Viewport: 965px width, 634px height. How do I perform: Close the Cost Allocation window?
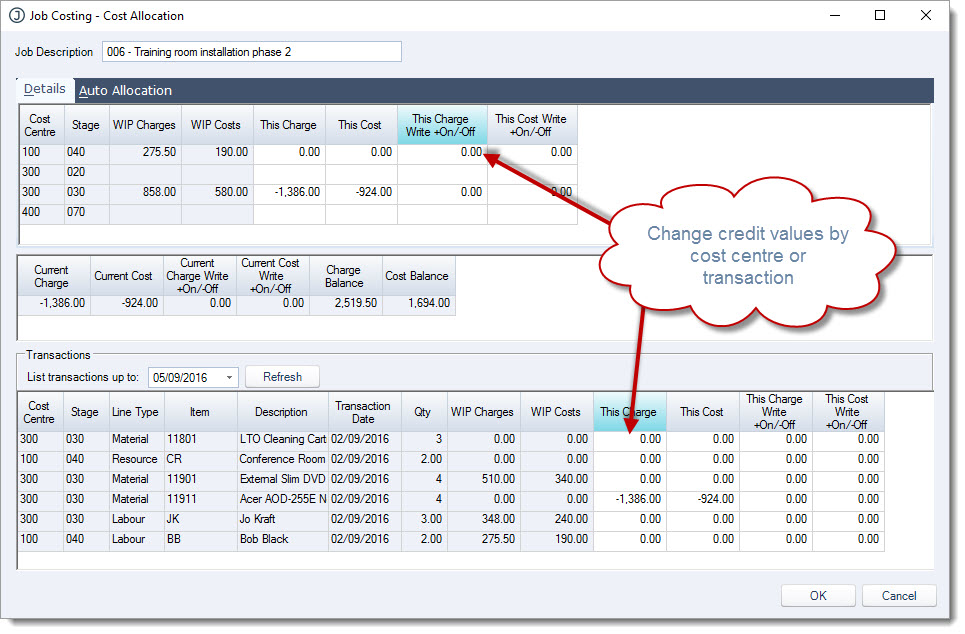coord(926,15)
